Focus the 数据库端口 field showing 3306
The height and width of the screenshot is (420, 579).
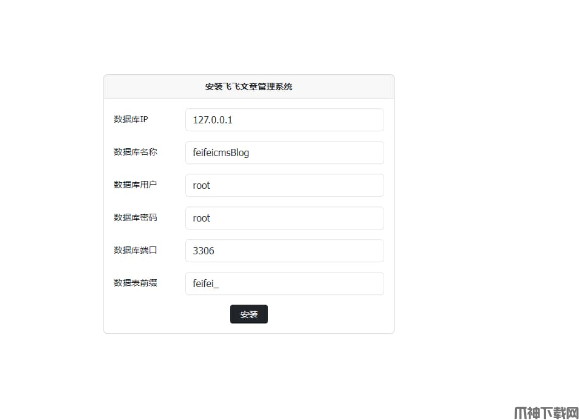click(x=284, y=251)
